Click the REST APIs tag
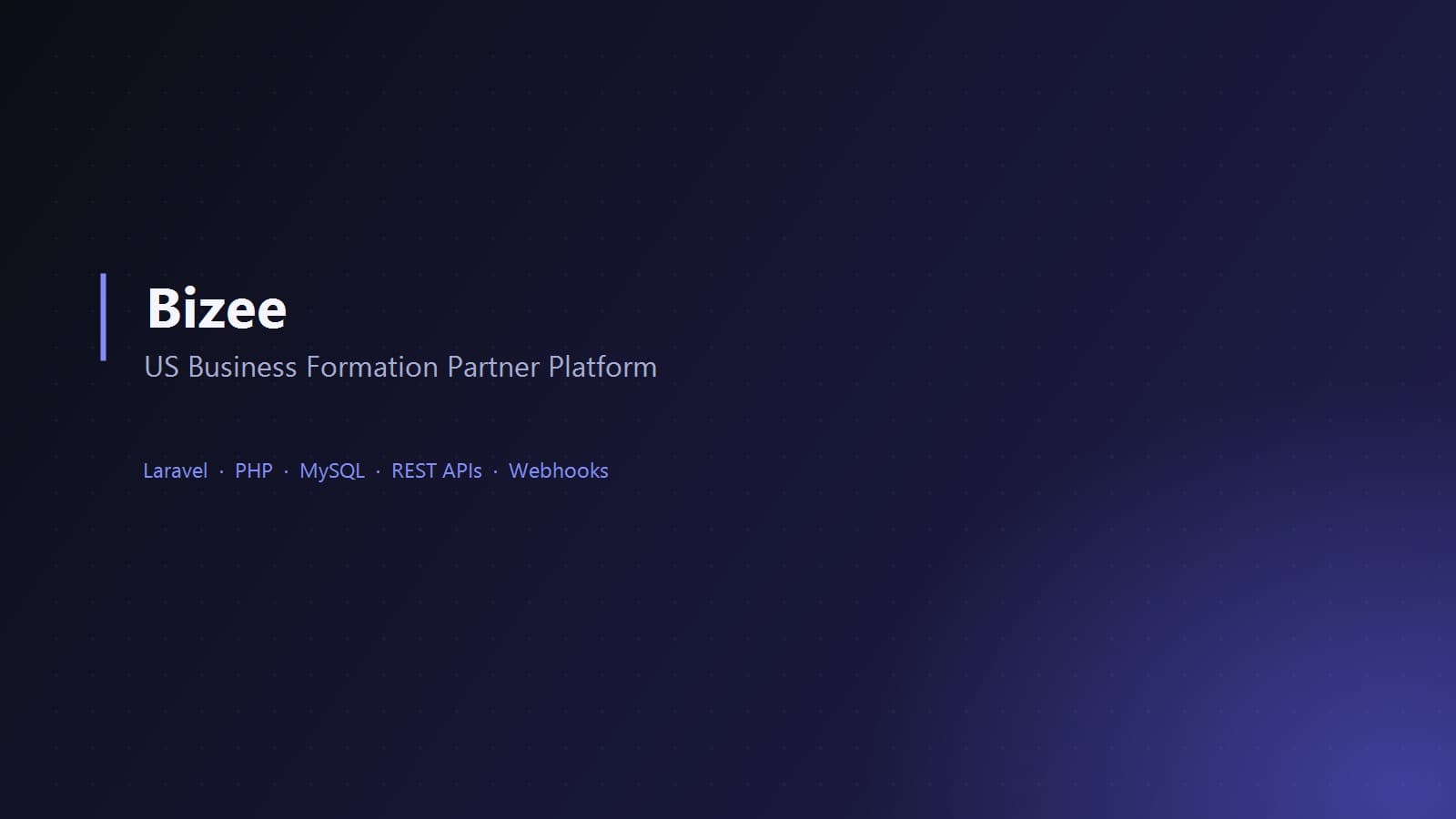This screenshot has width=1456, height=819. [437, 470]
